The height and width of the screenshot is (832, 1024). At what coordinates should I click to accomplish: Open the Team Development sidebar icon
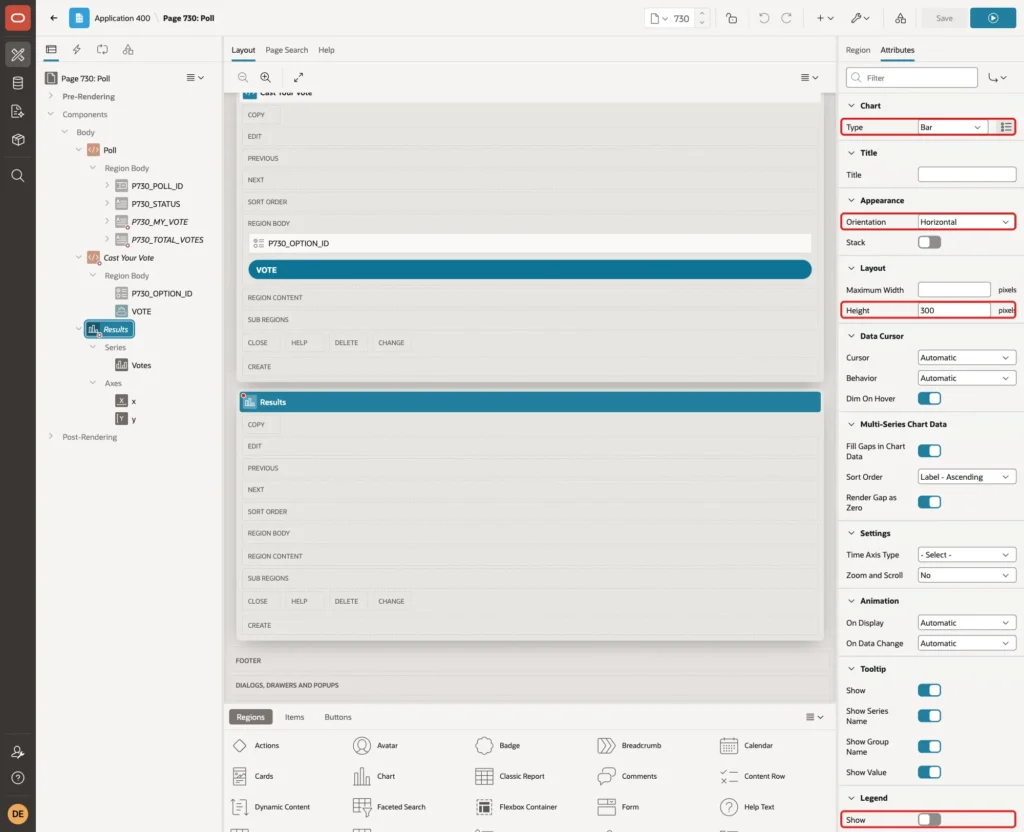[18, 112]
